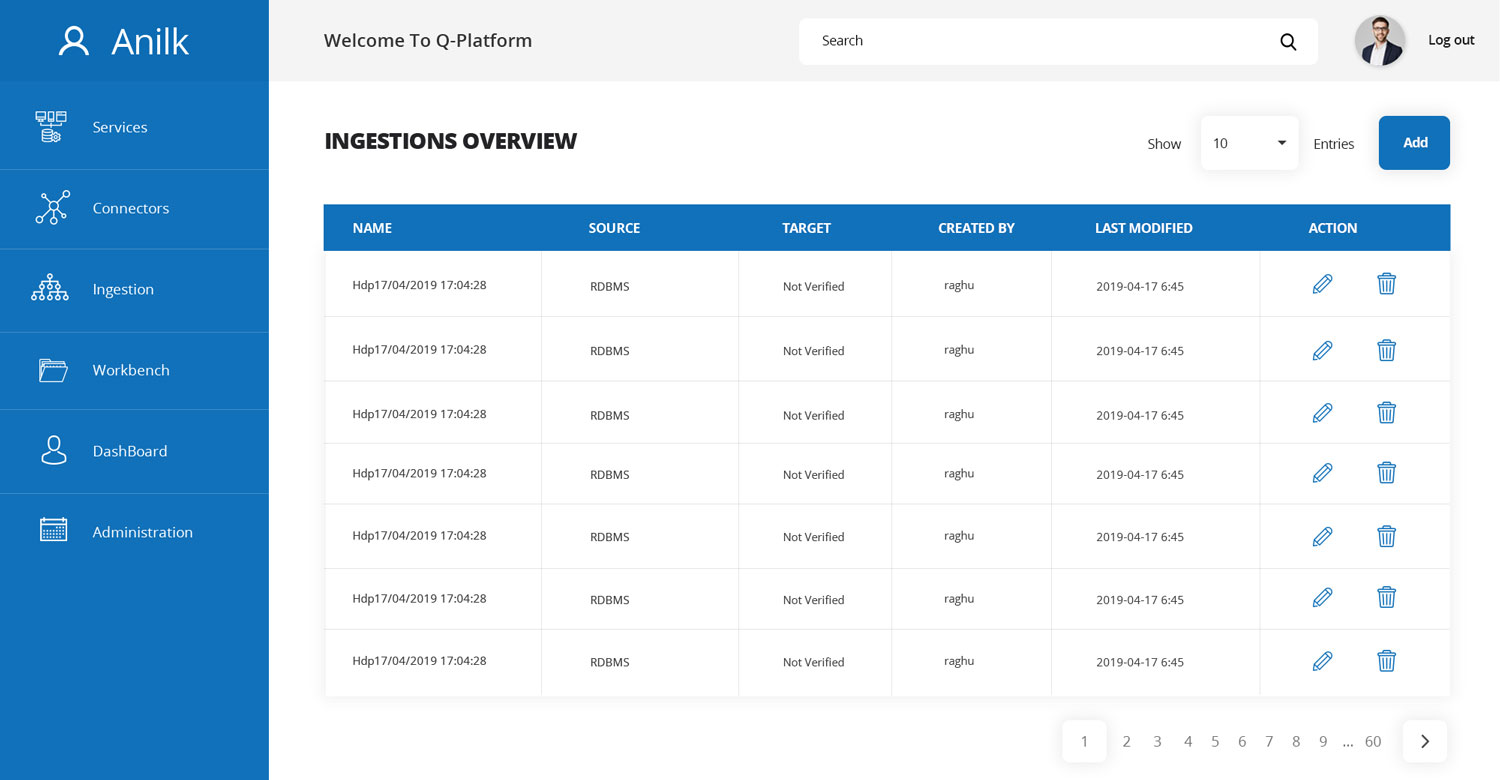This screenshot has height=780, width=1500.
Task: Open Ingestion via its hierarchy icon
Action: tap(50, 289)
